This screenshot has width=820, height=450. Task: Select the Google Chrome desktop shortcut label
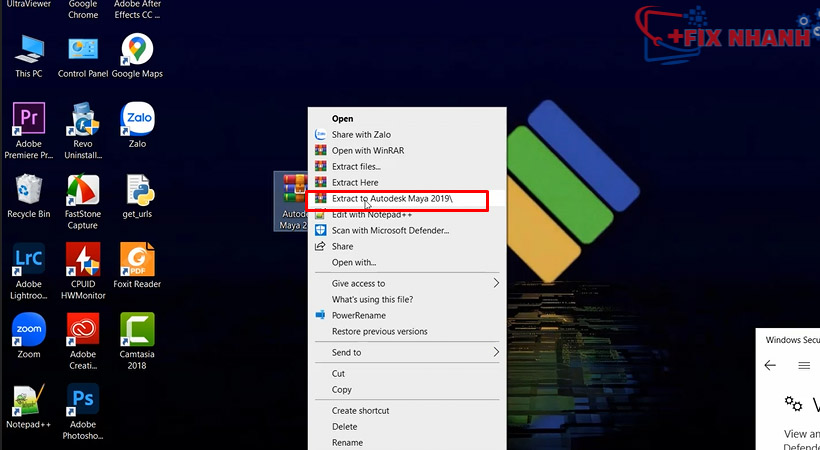[83, 9]
